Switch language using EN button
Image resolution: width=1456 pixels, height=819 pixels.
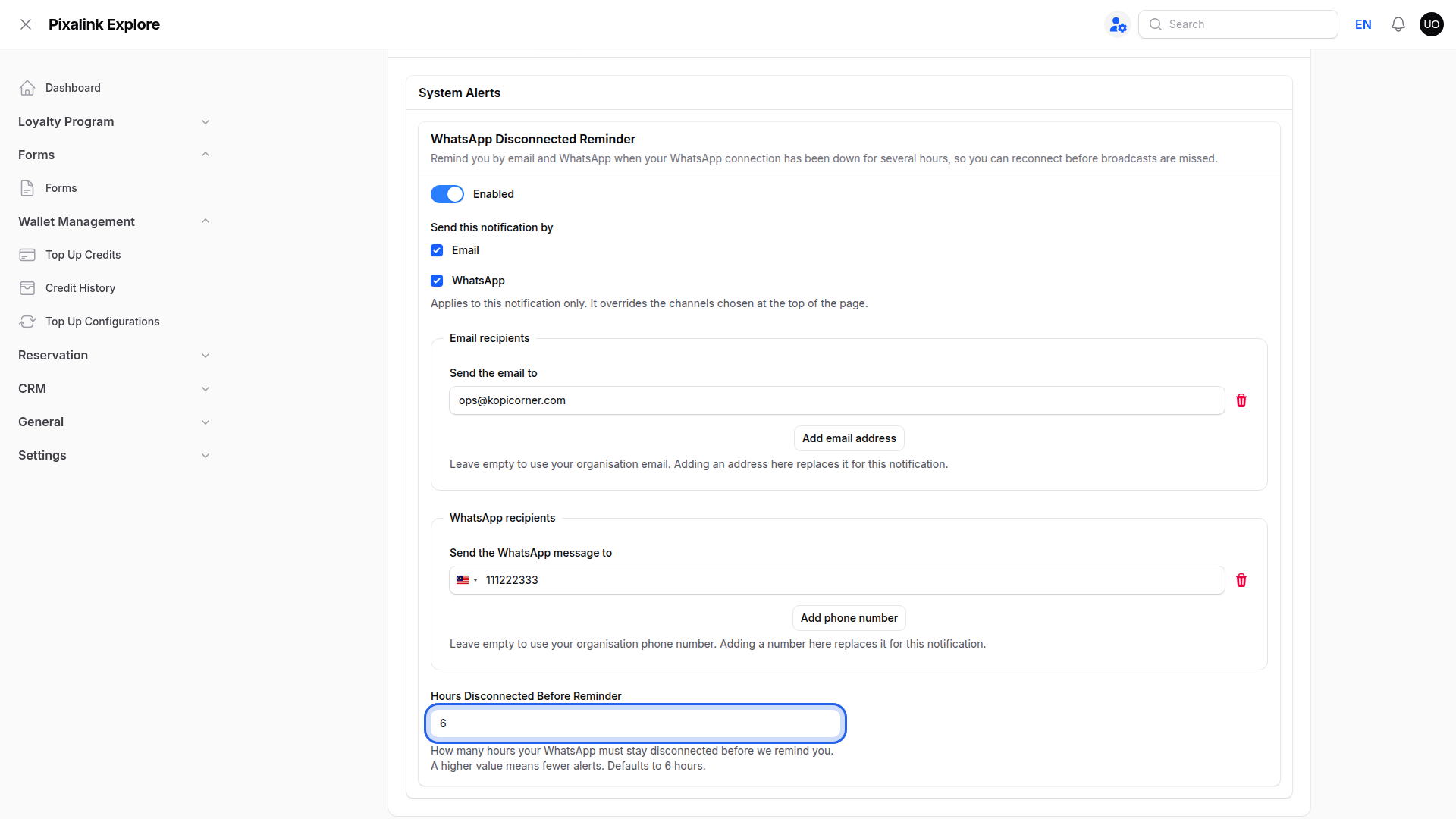tap(1363, 24)
